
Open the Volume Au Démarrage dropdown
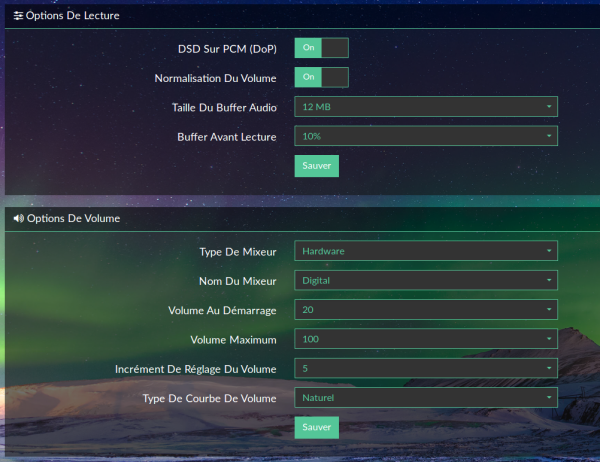point(426,310)
